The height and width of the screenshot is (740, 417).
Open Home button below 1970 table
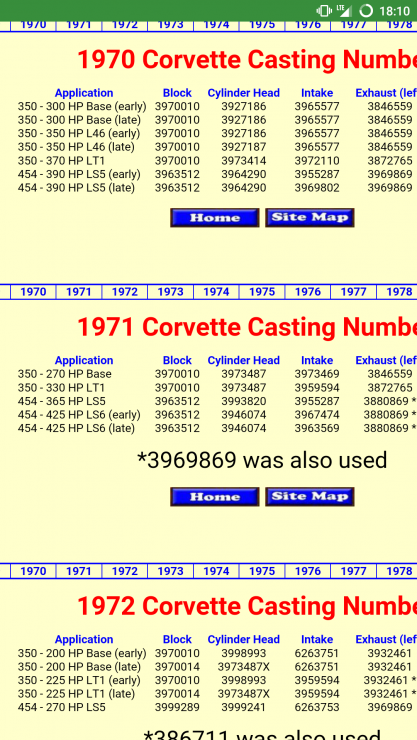(x=215, y=218)
